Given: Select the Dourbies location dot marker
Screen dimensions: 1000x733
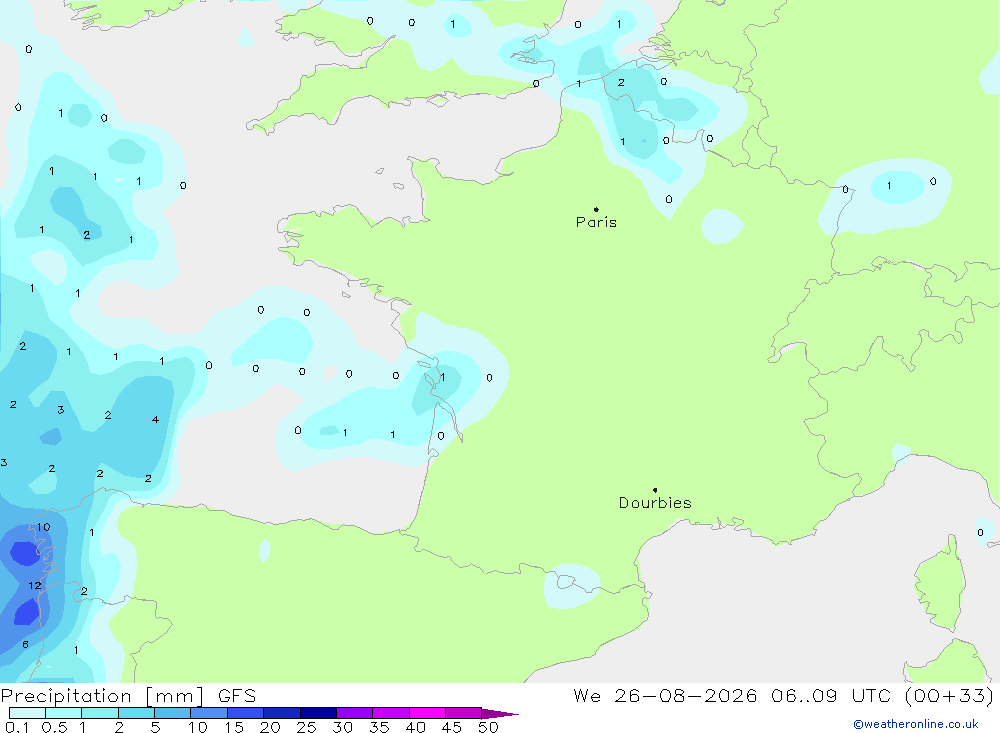Looking at the screenshot, I should (655, 490).
